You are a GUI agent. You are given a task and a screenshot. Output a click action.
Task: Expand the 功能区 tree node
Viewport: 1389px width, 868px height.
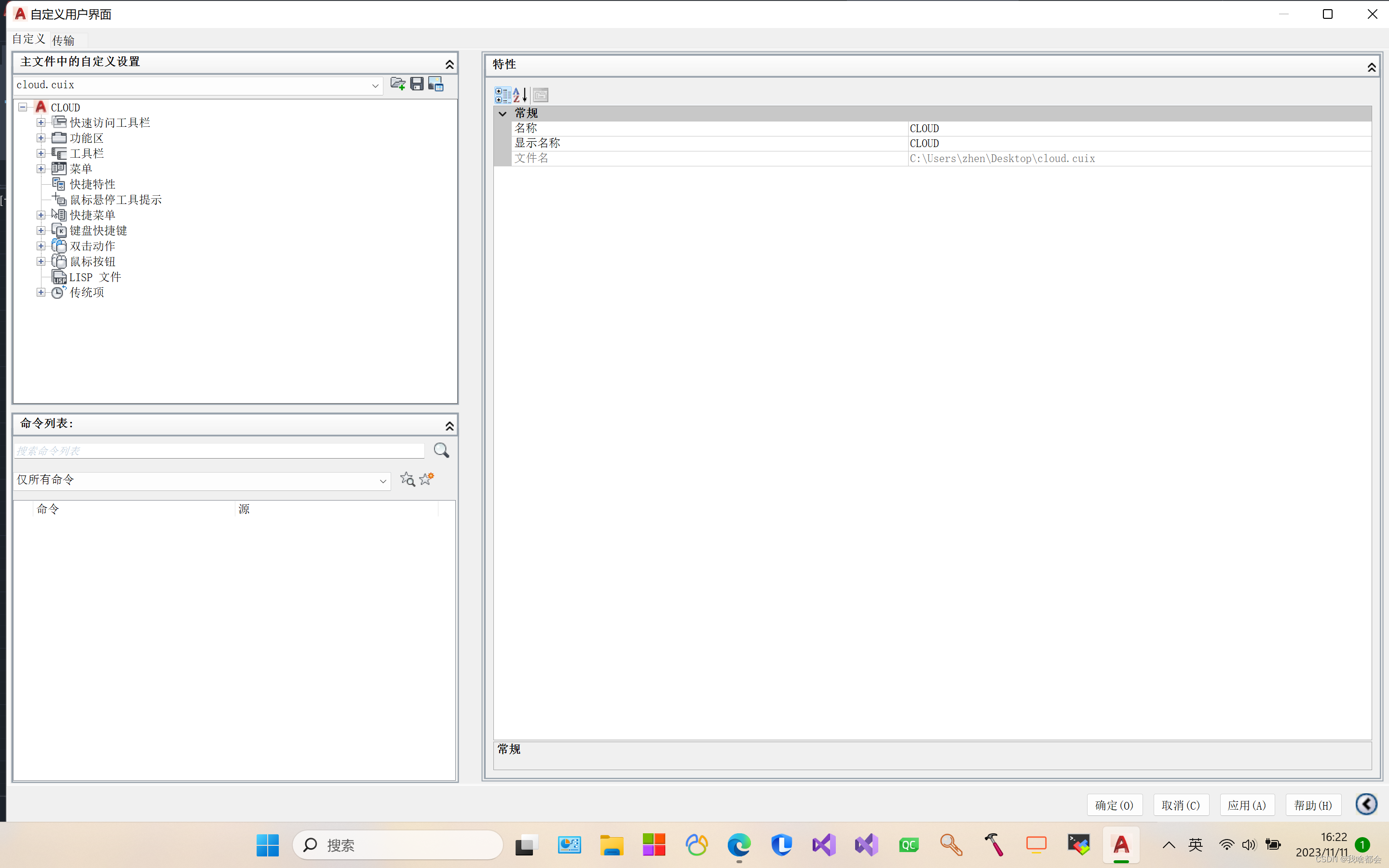coord(41,138)
